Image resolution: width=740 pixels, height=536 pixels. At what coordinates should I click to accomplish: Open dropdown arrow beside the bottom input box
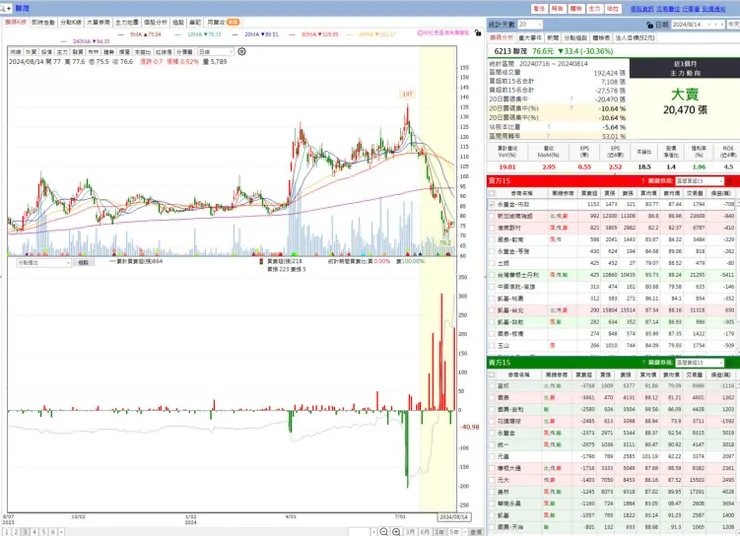(374, 532)
